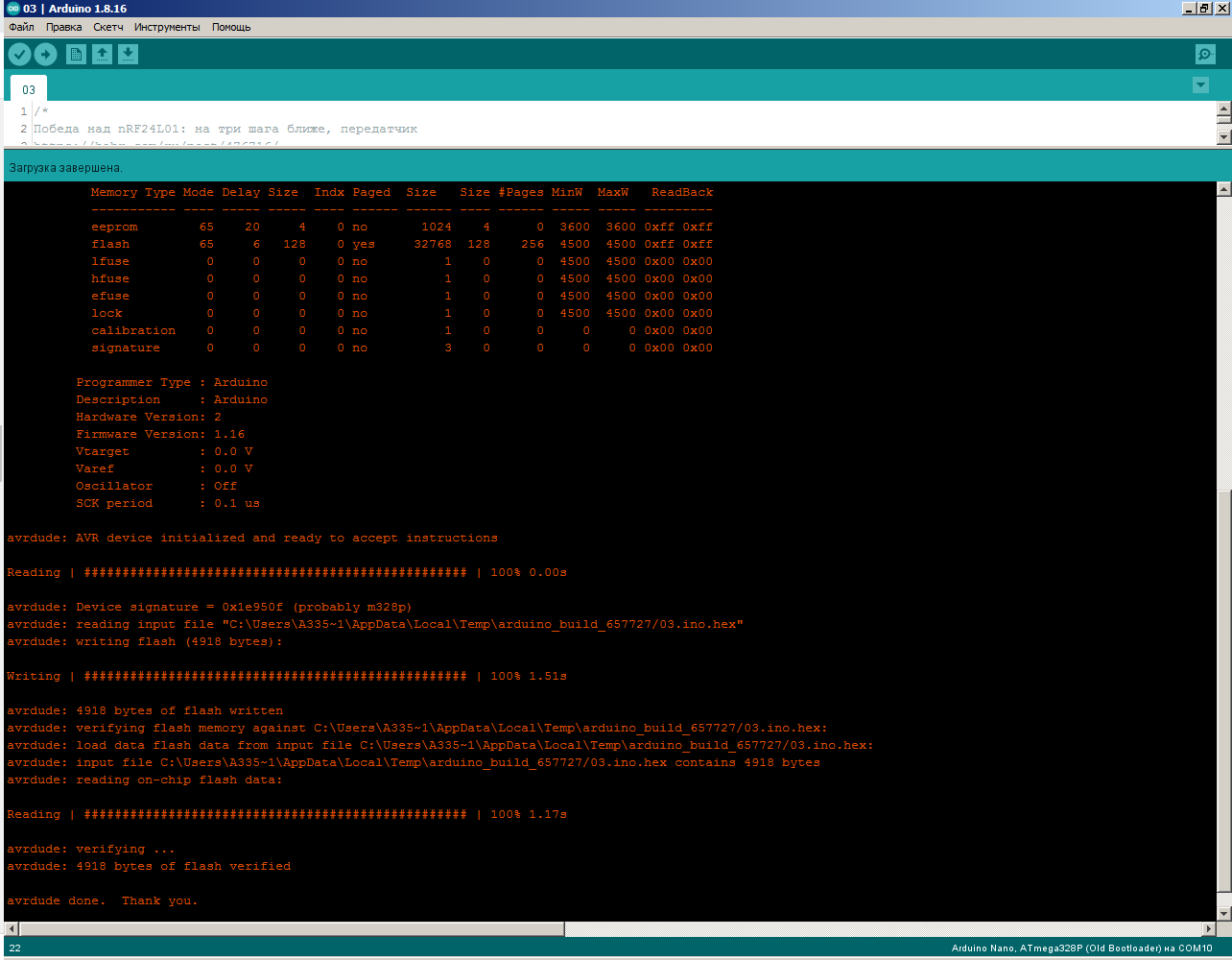Click the lfuse memory row
1232x960 pixels.
402,261
